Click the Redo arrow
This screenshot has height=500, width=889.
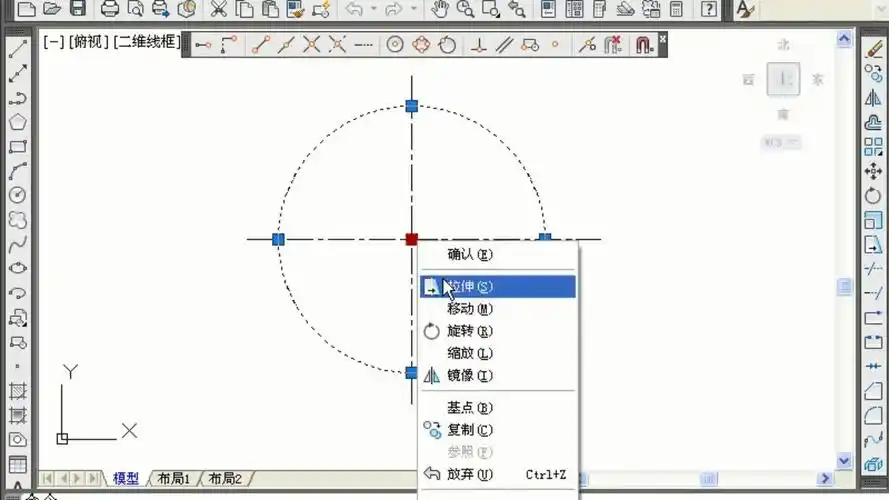394,9
